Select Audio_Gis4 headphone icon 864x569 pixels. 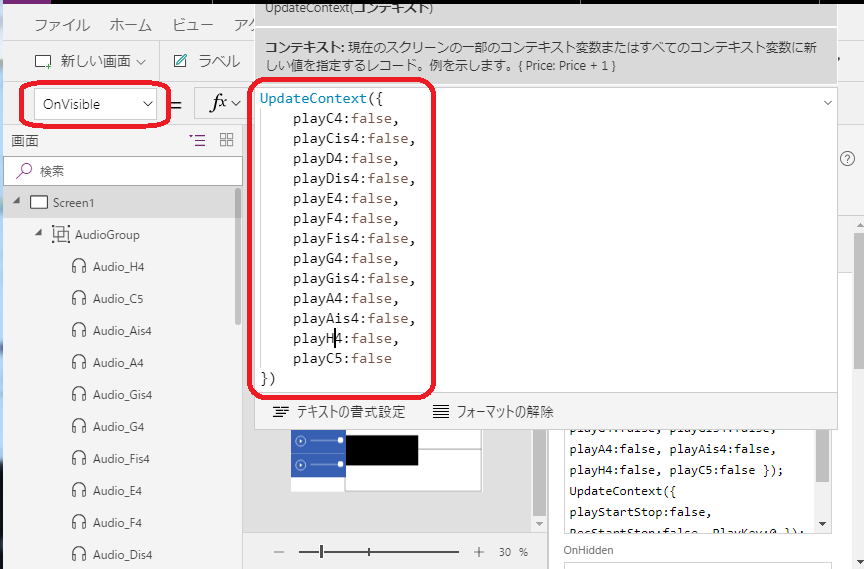click(x=79, y=394)
